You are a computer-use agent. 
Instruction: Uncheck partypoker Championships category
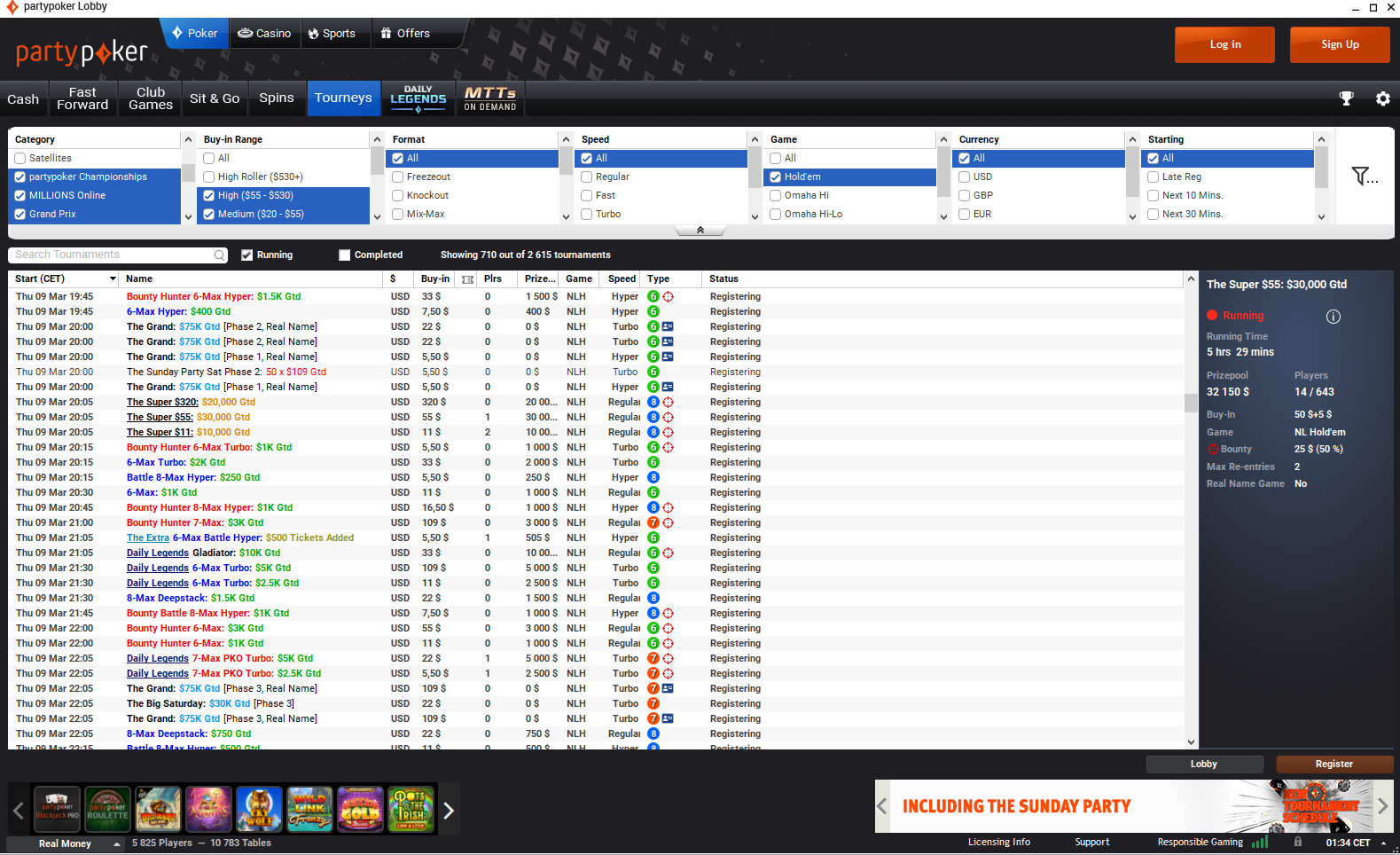coord(20,176)
